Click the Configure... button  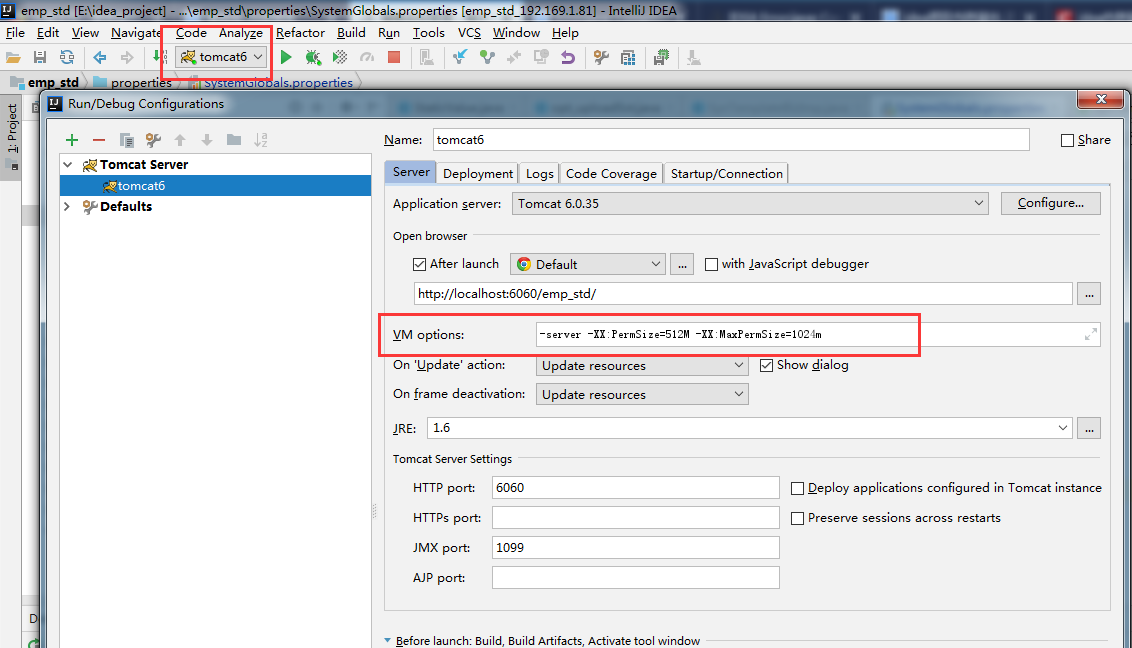pos(1050,203)
